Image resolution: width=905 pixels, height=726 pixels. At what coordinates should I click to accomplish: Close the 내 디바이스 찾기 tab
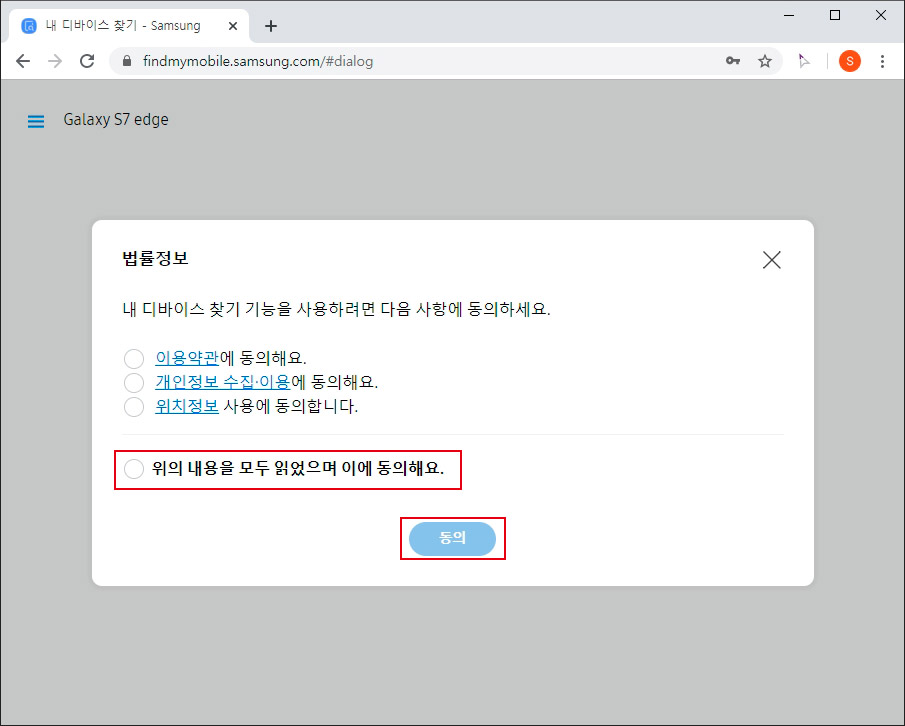pyautogui.click(x=233, y=26)
